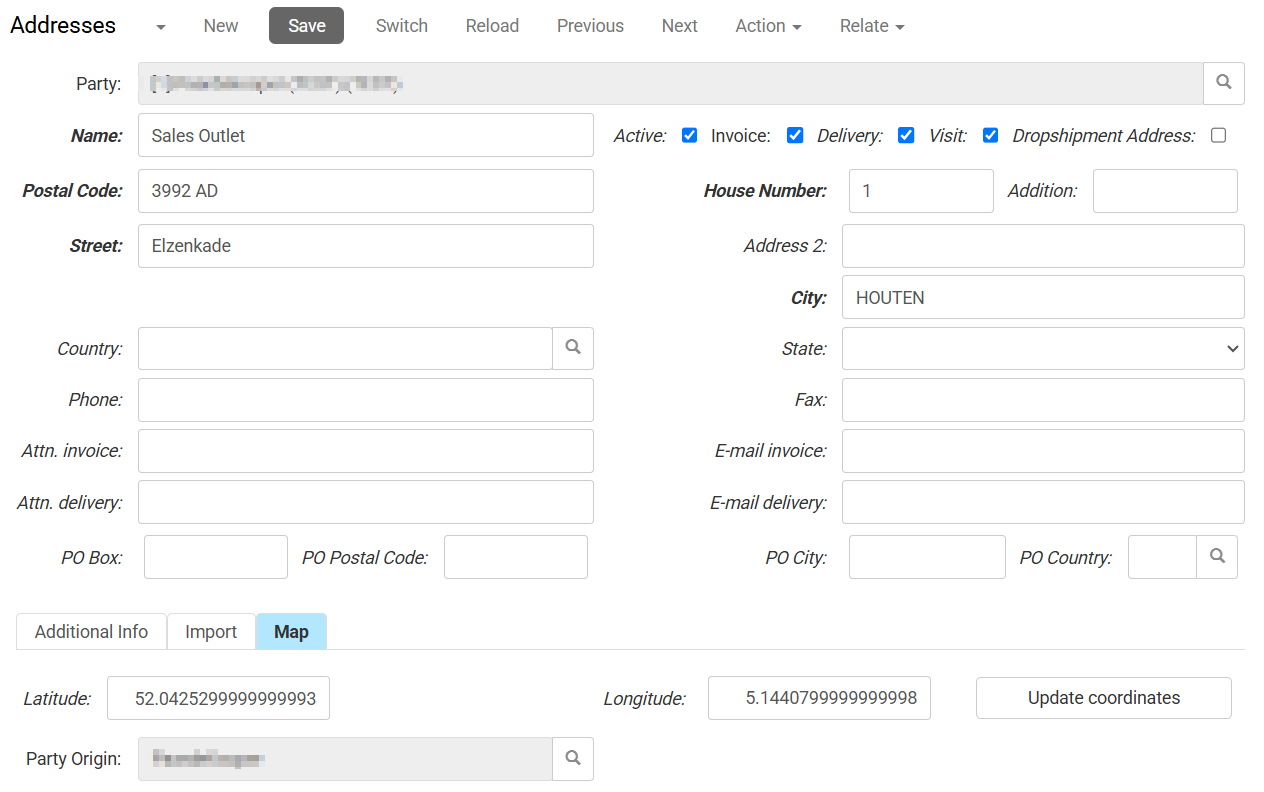Reload the current address record
This screenshot has height=792, width=1264.
pyautogui.click(x=492, y=26)
